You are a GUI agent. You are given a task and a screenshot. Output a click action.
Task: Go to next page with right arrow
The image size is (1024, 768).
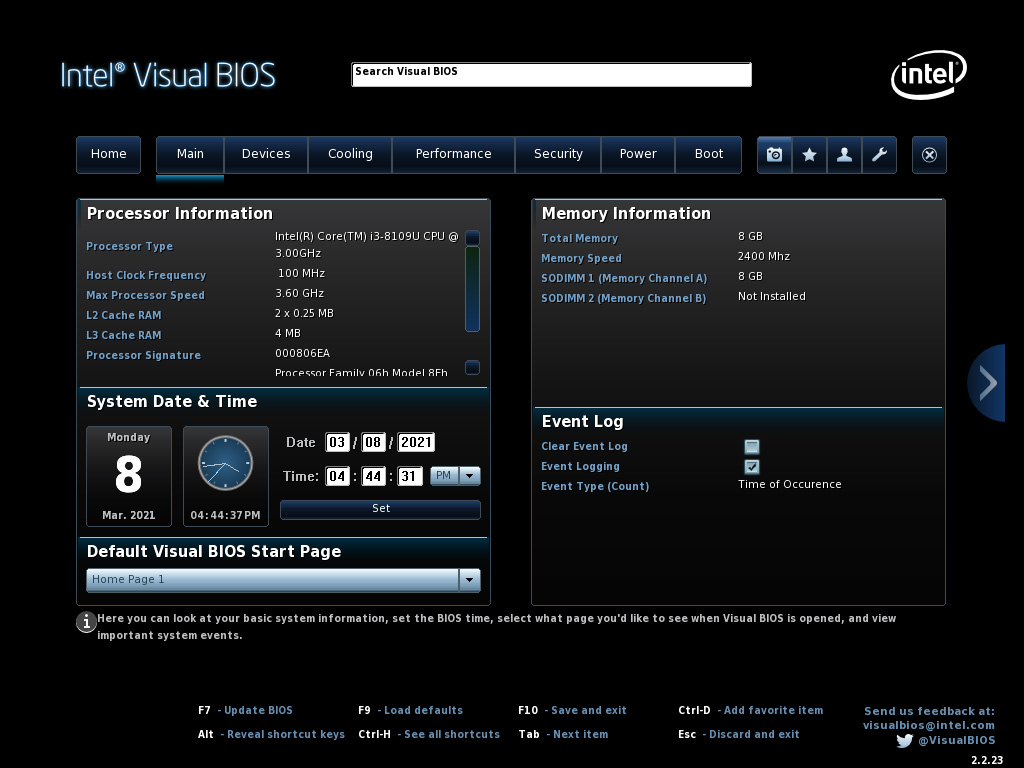pyautogui.click(x=988, y=382)
